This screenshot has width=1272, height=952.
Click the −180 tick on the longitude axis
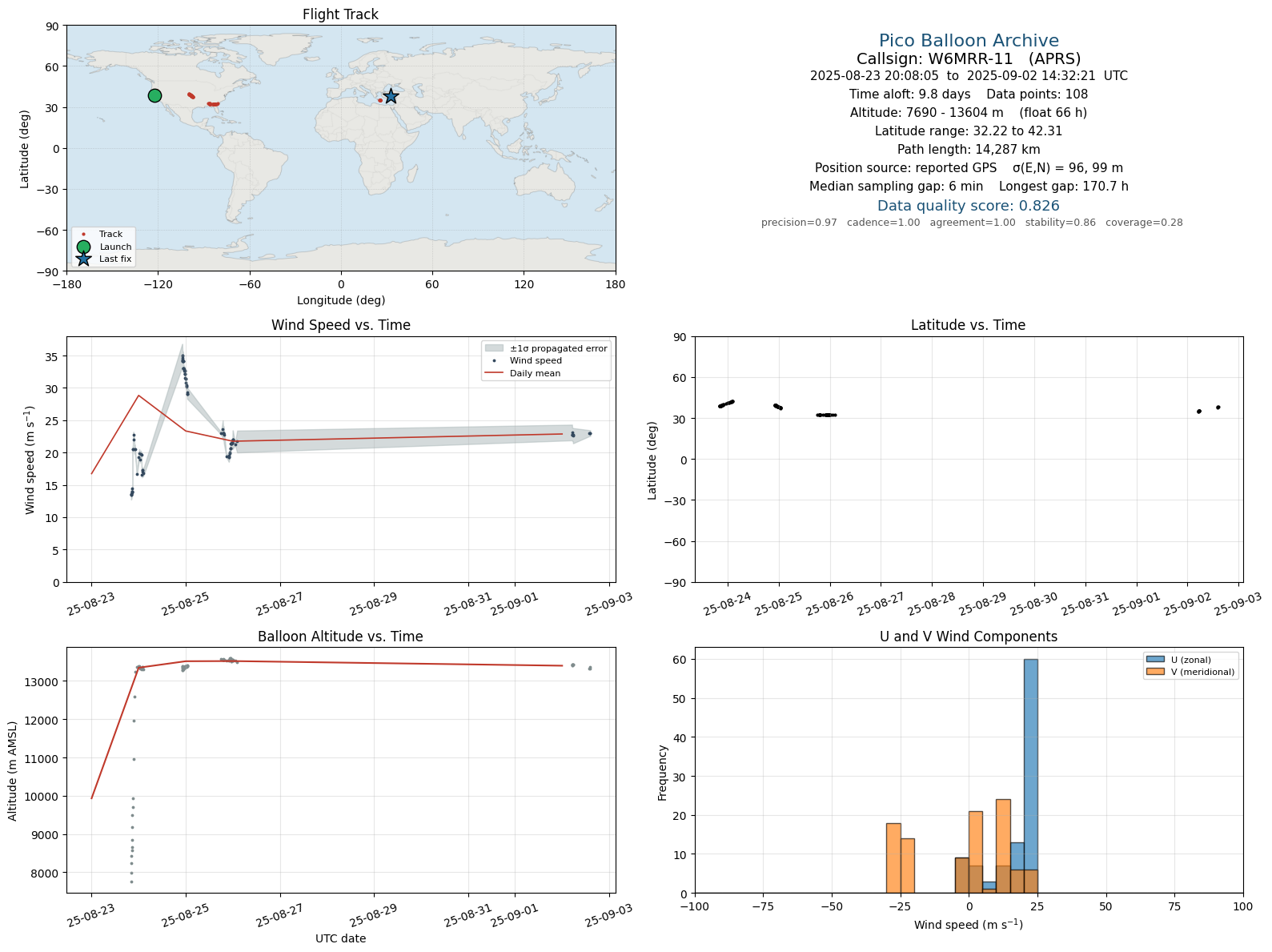tap(66, 284)
